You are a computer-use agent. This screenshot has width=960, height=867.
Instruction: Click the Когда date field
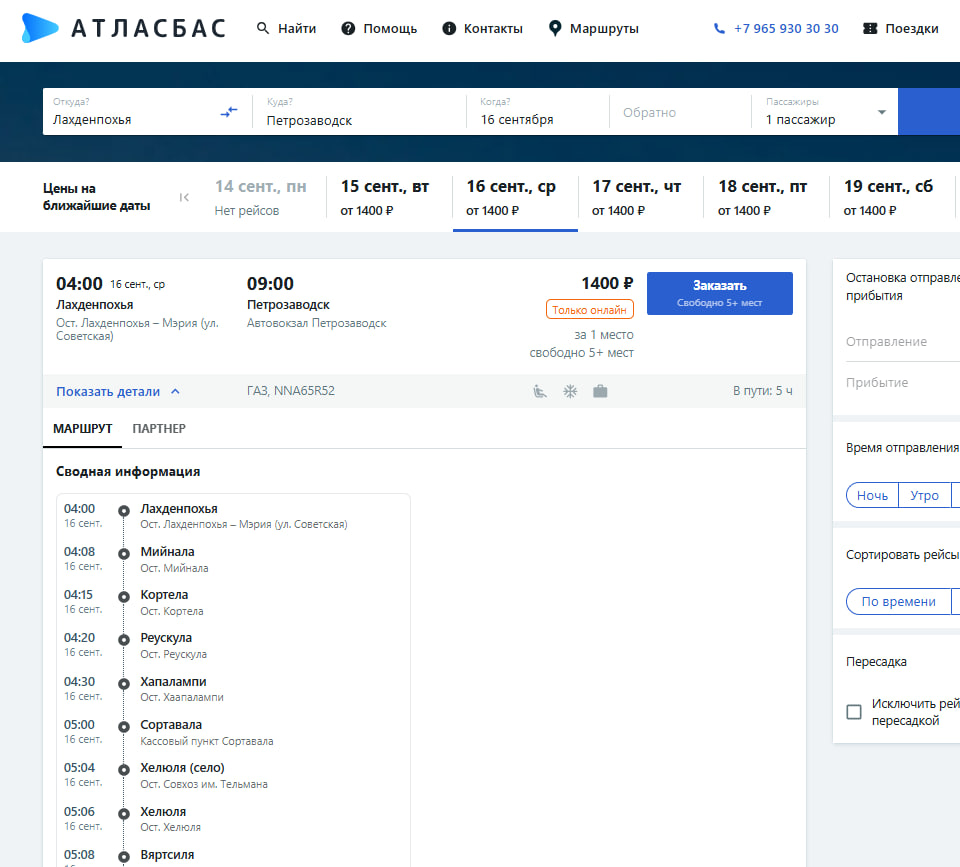[538, 111]
